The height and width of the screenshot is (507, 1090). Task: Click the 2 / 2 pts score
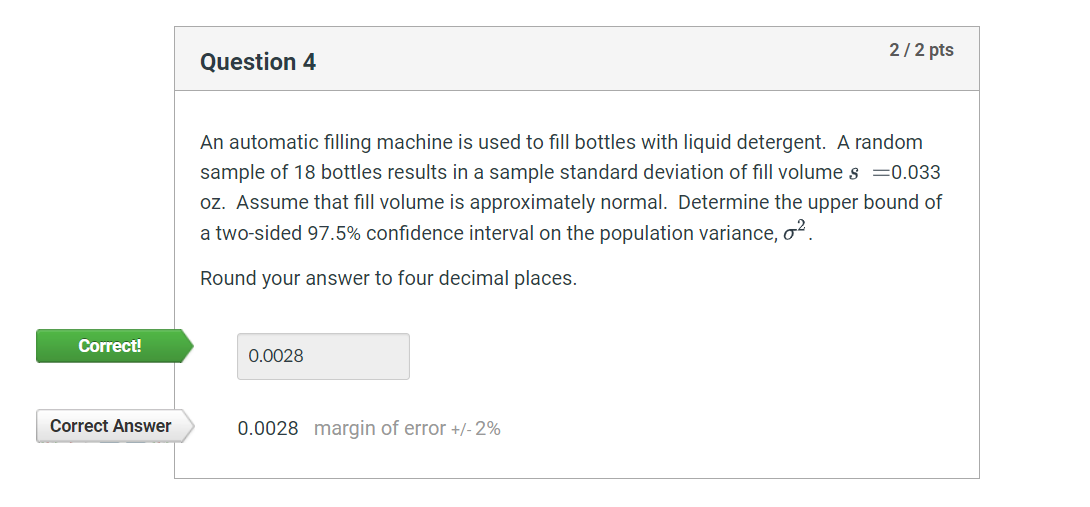pos(921,50)
